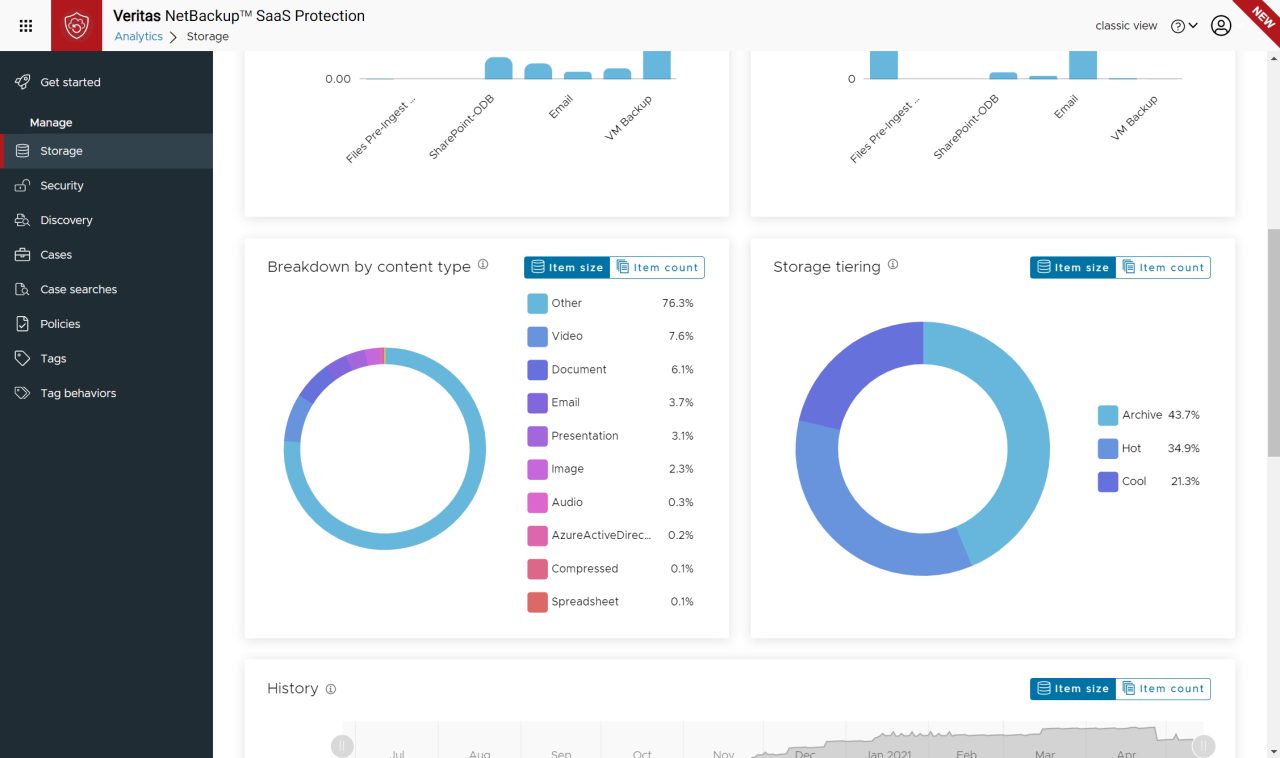The image size is (1280, 758).
Task: Click the Tag behaviors icon in sidebar
Action: pyautogui.click(x=22, y=393)
